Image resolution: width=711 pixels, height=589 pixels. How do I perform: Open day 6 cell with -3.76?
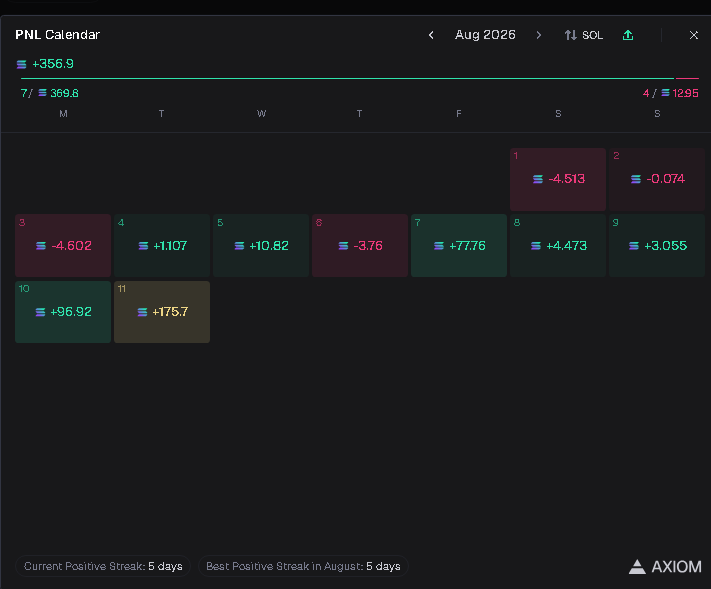point(360,245)
